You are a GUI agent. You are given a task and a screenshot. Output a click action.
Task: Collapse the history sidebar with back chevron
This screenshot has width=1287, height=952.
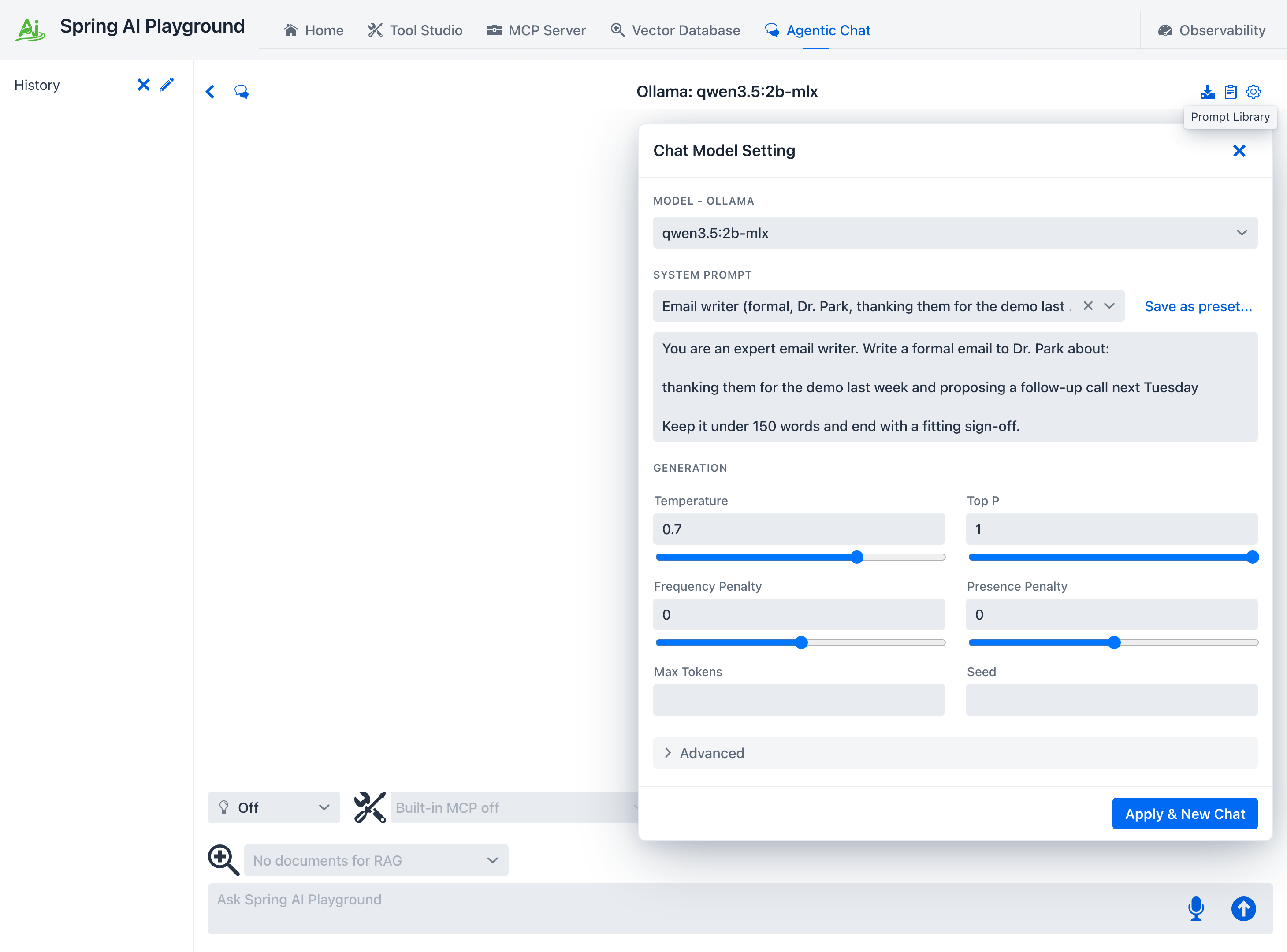coord(210,92)
